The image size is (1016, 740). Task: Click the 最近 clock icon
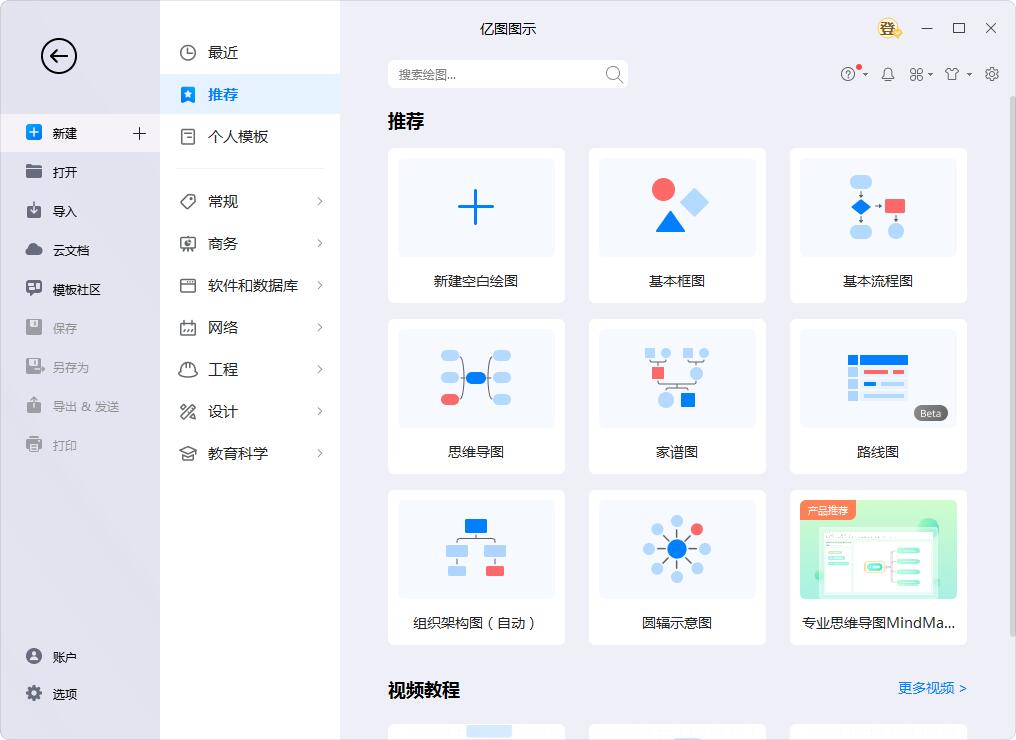tap(188, 52)
